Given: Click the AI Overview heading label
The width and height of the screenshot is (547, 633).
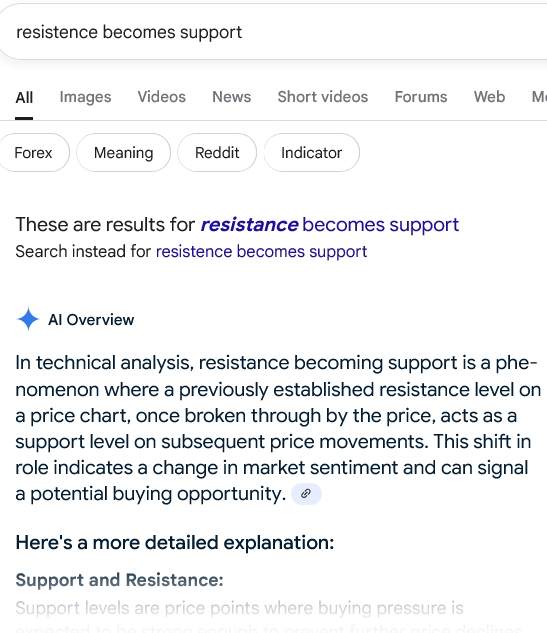Looking at the screenshot, I should coord(91,320).
